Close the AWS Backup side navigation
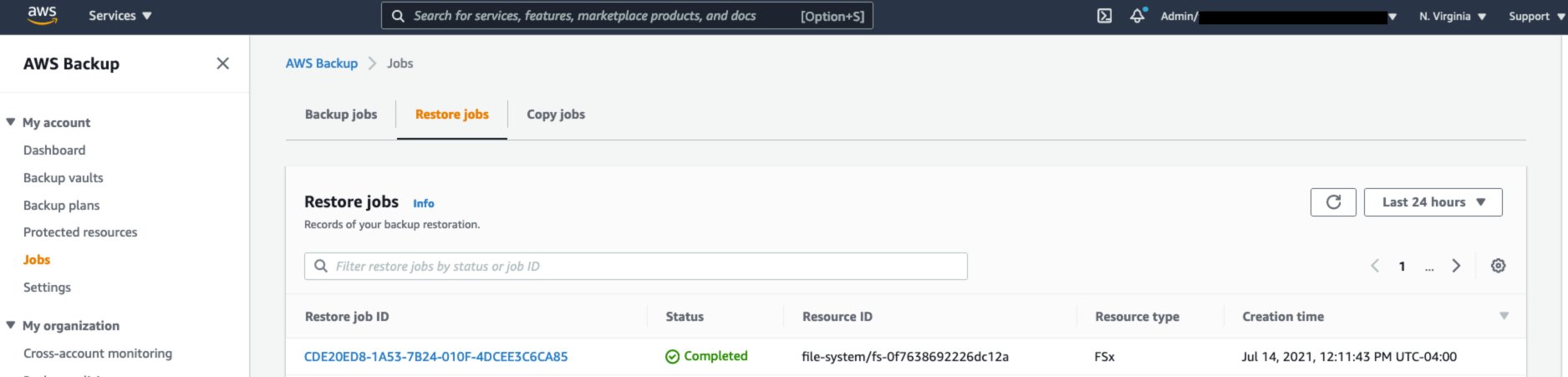The width and height of the screenshot is (1568, 377). 222,64
